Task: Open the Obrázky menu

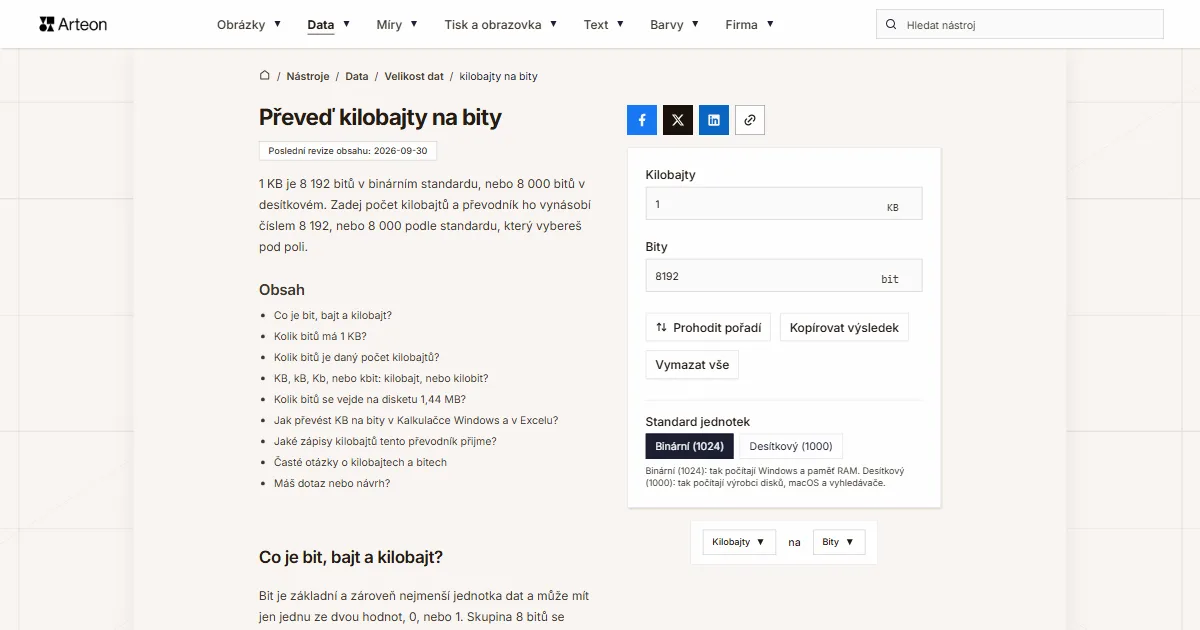Action: click(249, 25)
